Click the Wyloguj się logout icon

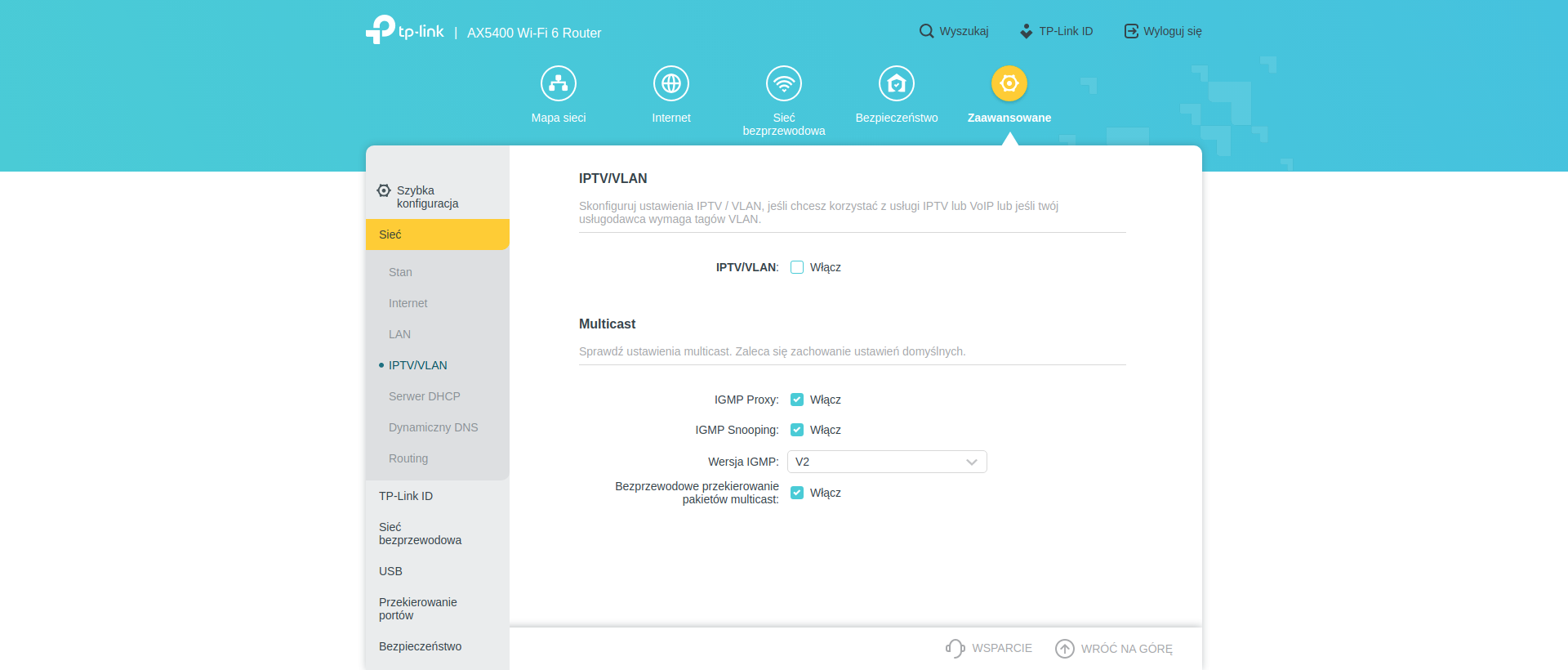[x=1131, y=31]
